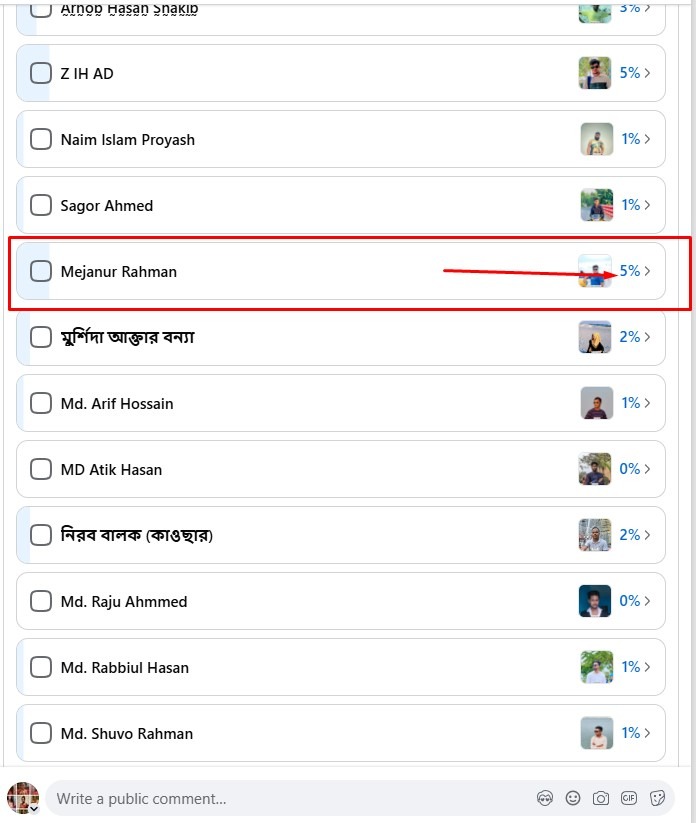Image resolution: width=696 pixels, height=823 pixels.
Task: Attach a photo using the camera icon
Action: click(601, 798)
